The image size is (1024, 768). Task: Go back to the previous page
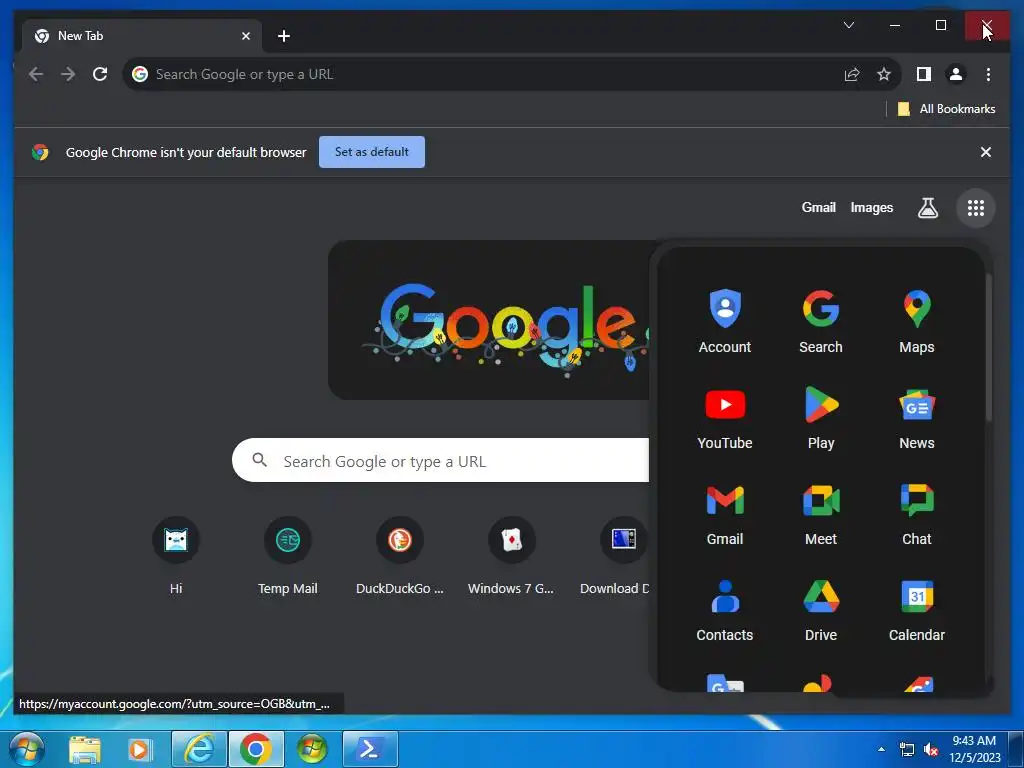click(36, 74)
